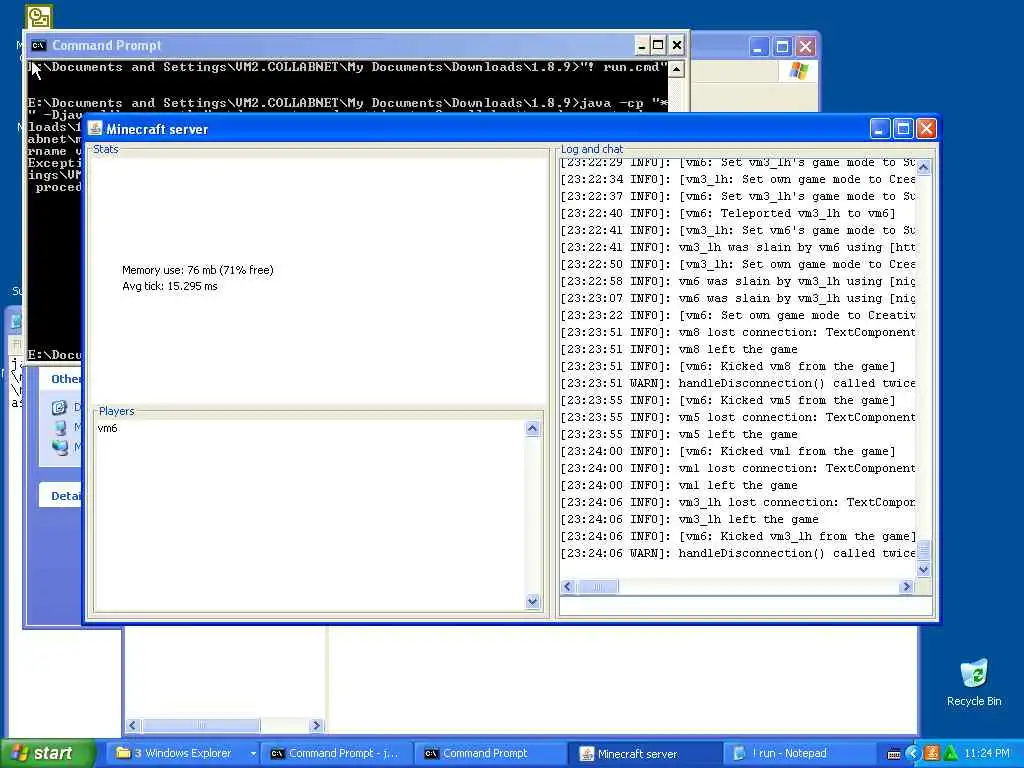Select the plain Command Prompt taskbar button
1024x768 pixels.
tap(490, 753)
